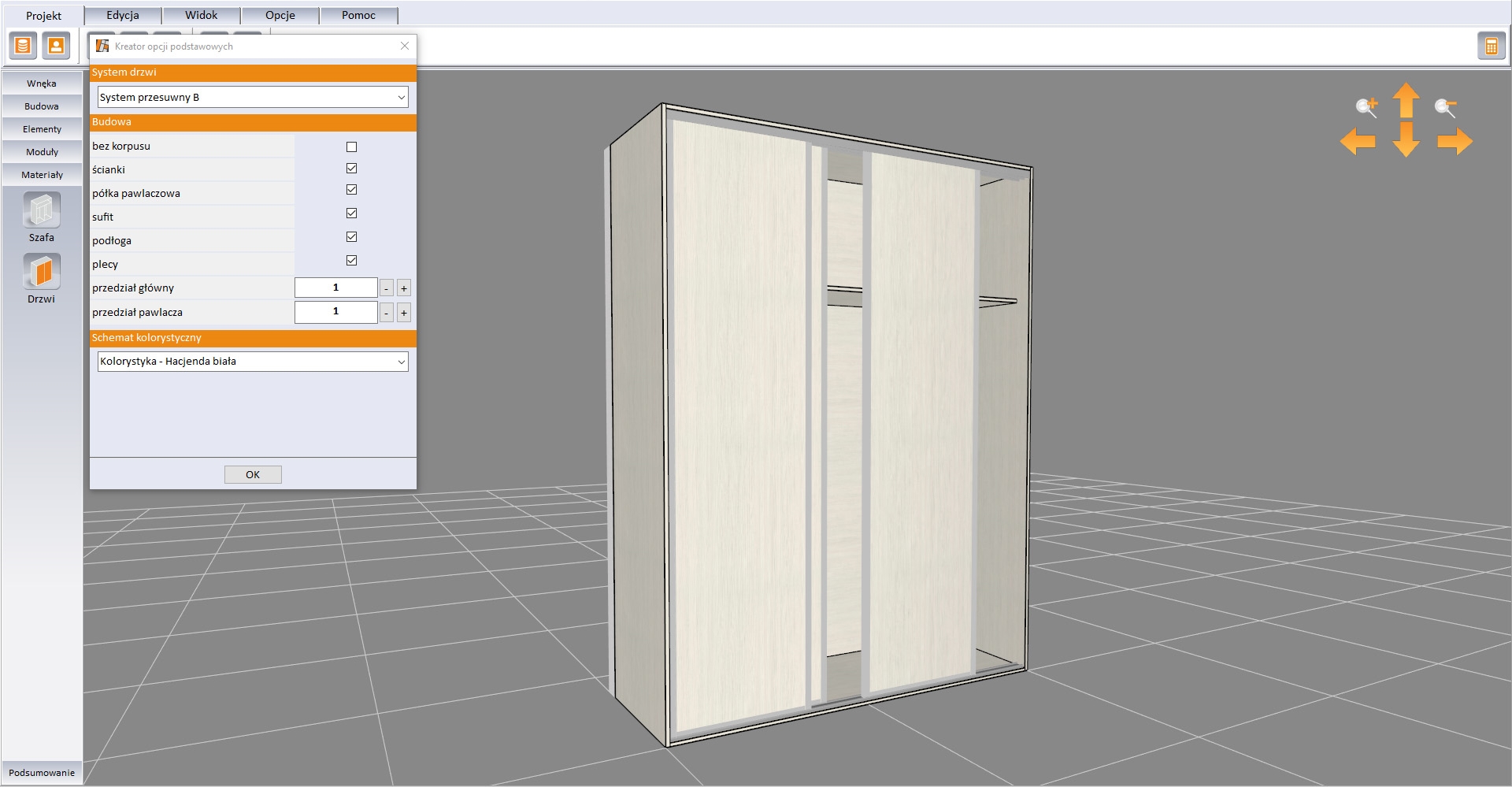Click the database icon in the toolbar
Image resolution: width=1512 pixels, height=787 pixels.
tap(23, 46)
